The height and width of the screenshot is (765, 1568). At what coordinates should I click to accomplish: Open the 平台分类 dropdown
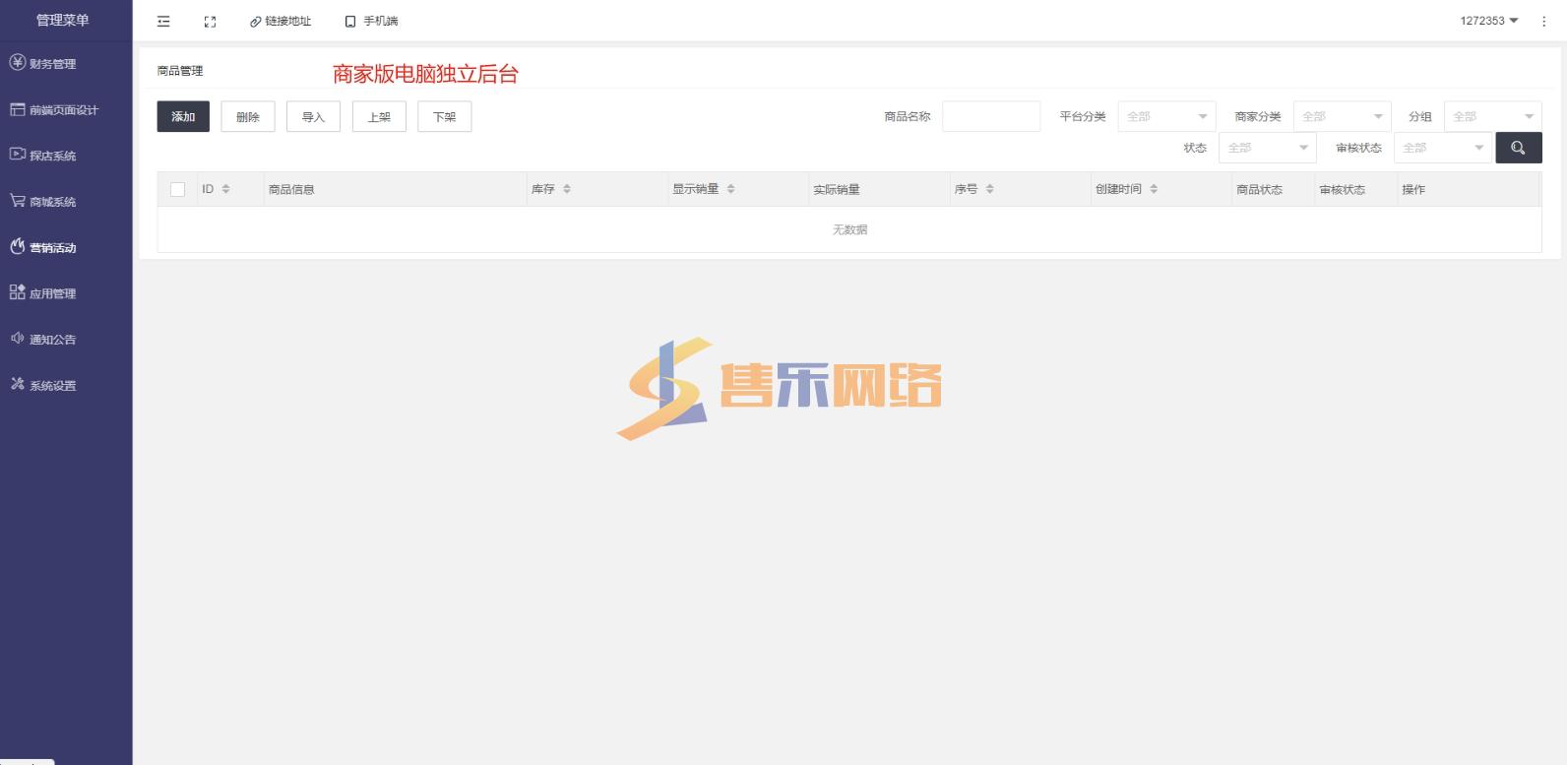(1166, 116)
